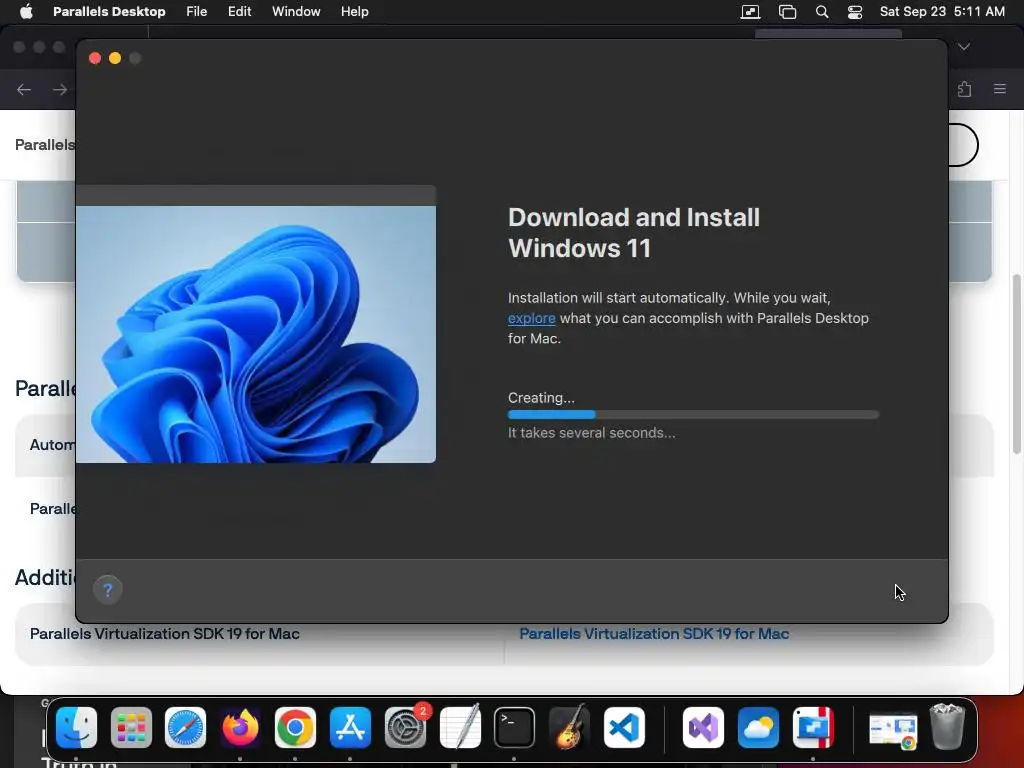Image resolution: width=1024 pixels, height=768 pixels.
Task: Open the help question mark button
Action: (x=108, y=590)
